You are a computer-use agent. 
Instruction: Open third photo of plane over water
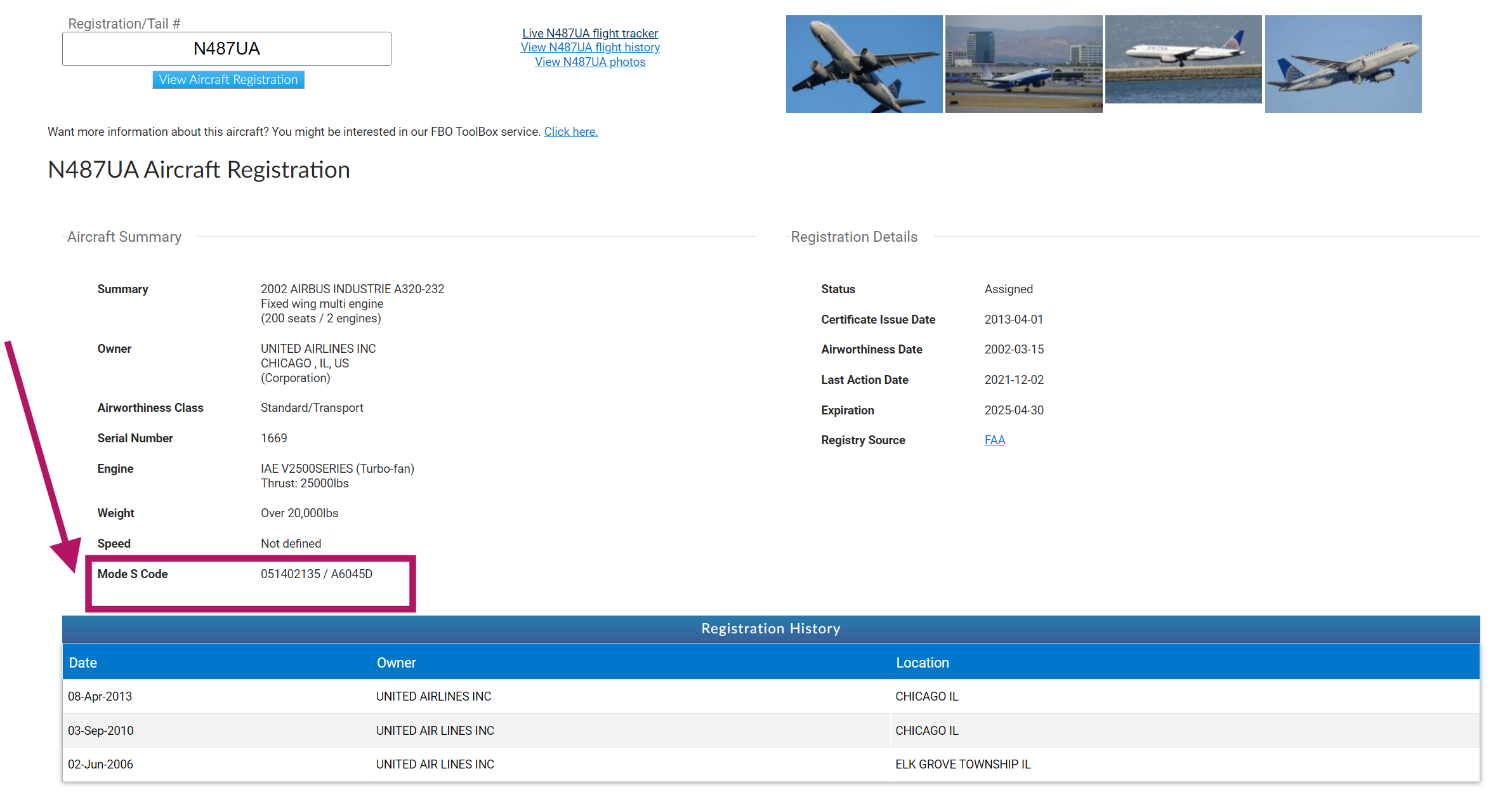tap(1183, 59)
